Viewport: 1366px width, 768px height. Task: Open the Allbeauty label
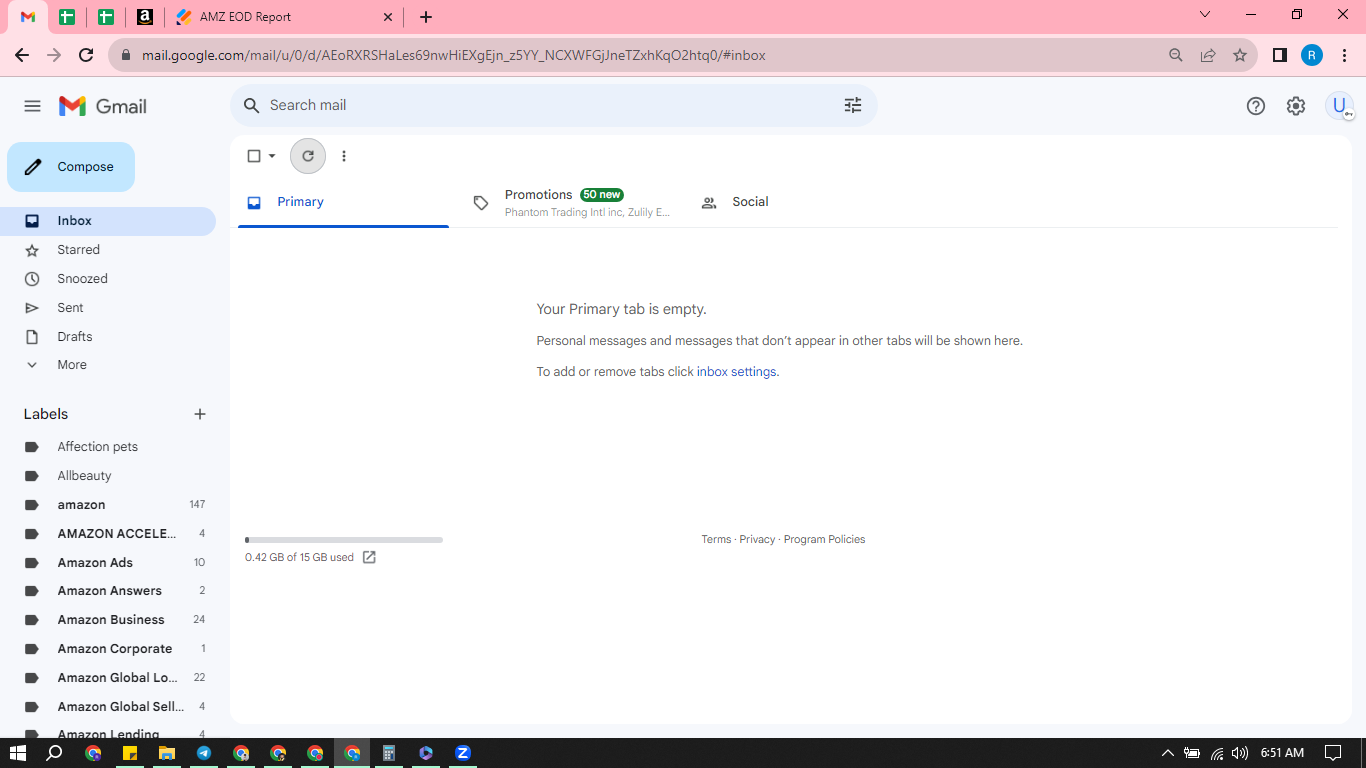click(108, 476)
